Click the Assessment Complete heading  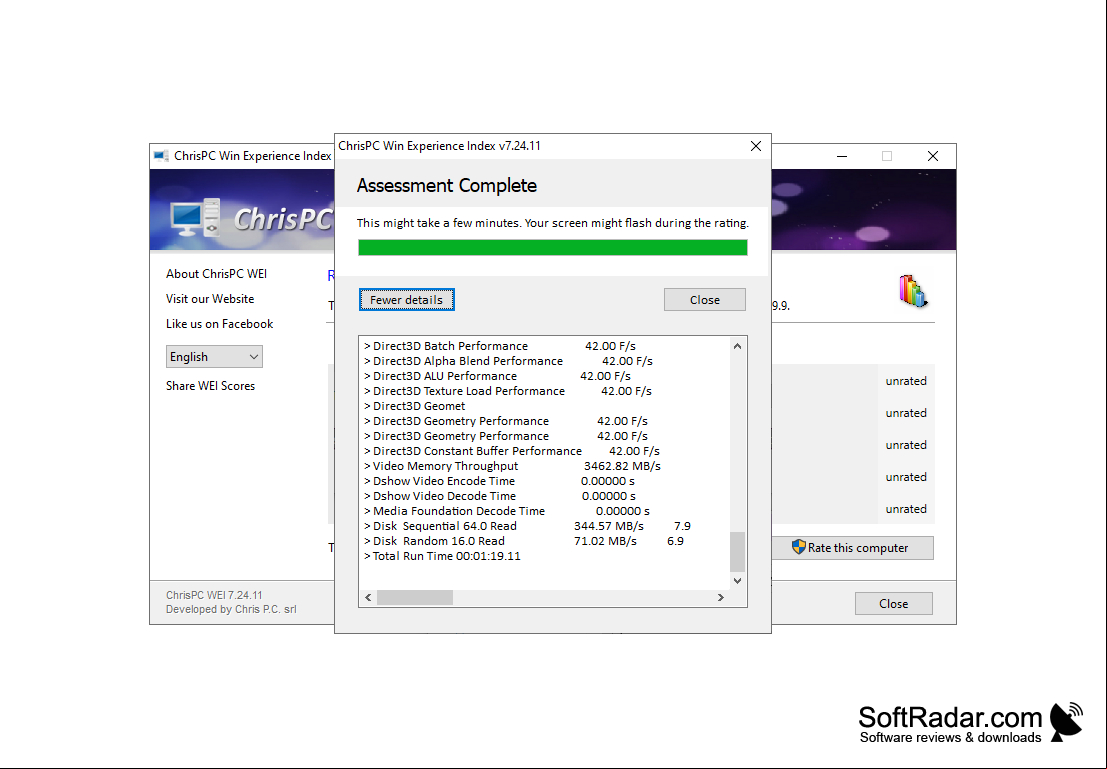(447, 186)
